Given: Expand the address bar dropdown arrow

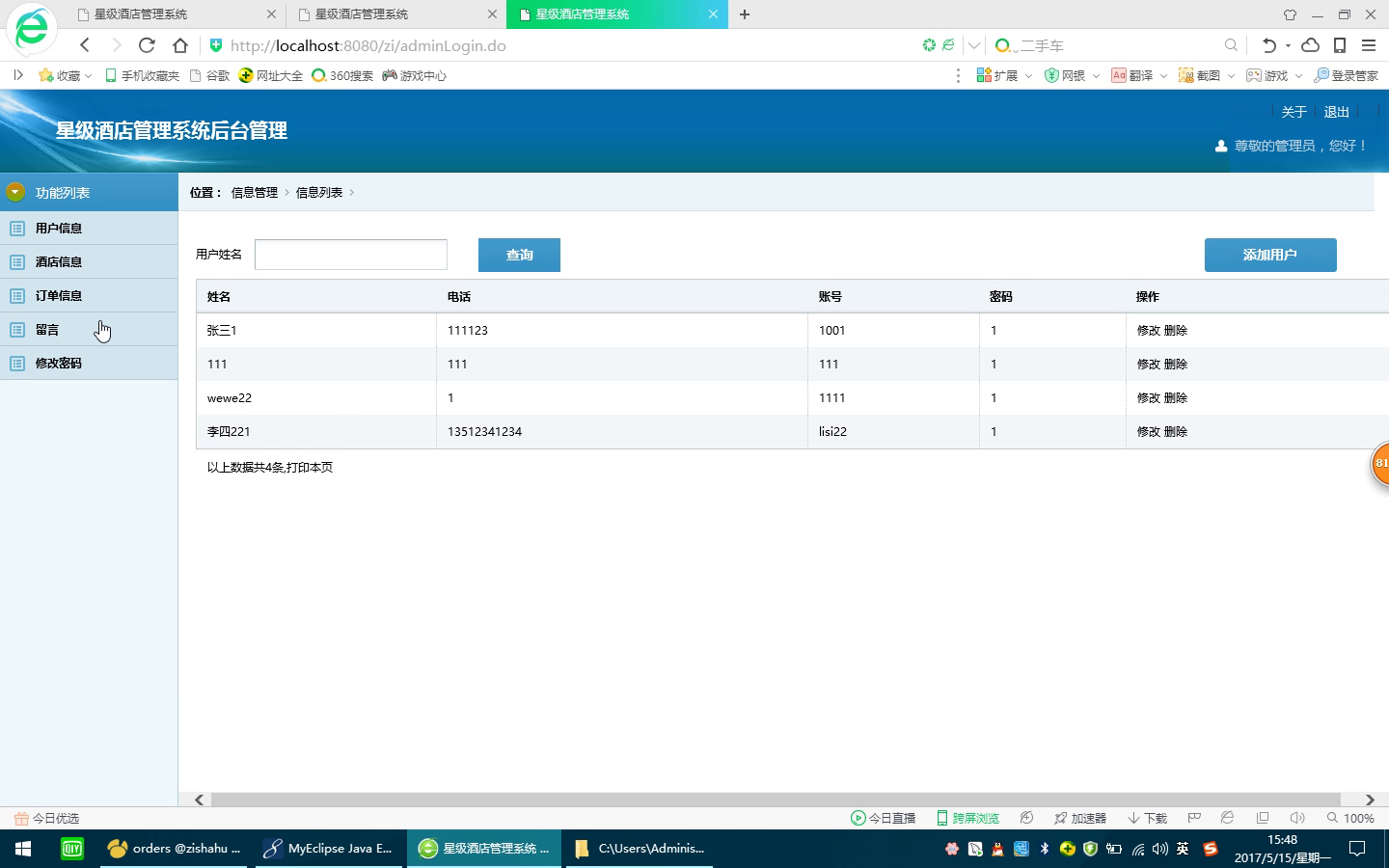Looking at the screenshot, I should point(974,45).
